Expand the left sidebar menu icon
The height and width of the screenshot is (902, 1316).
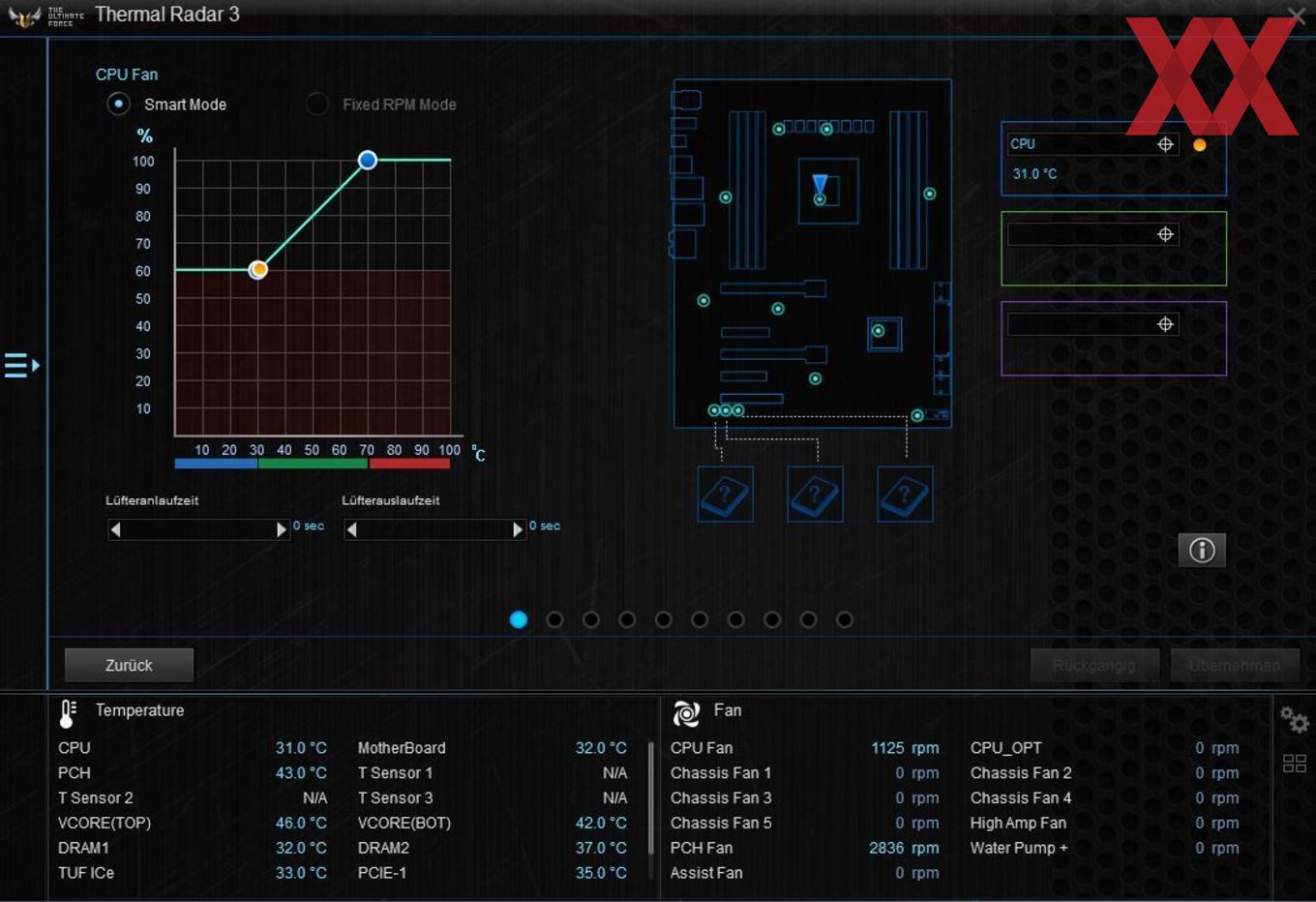[x=21, y=365]
